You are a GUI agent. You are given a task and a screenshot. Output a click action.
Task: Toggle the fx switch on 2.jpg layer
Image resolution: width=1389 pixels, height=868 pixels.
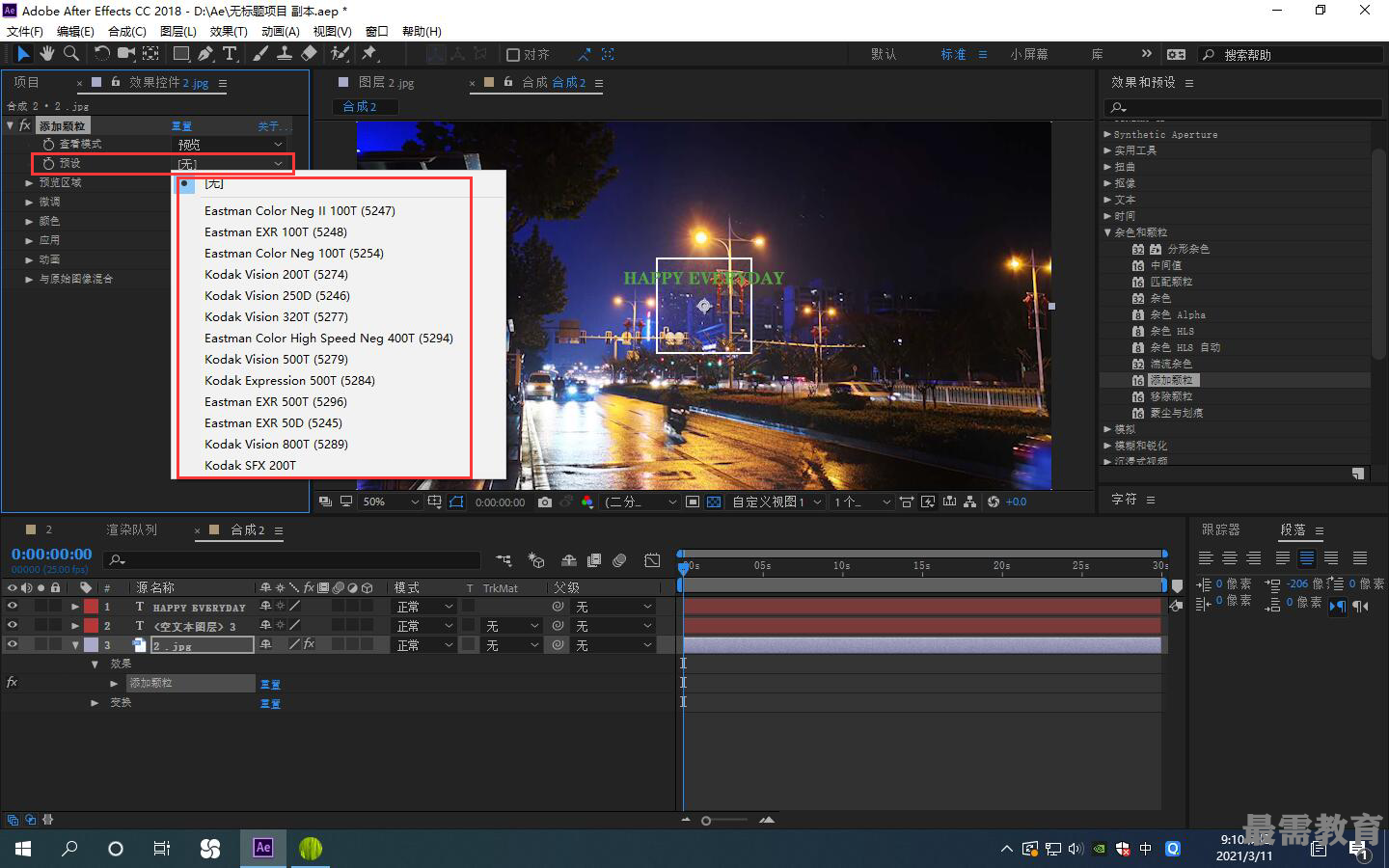309,644
